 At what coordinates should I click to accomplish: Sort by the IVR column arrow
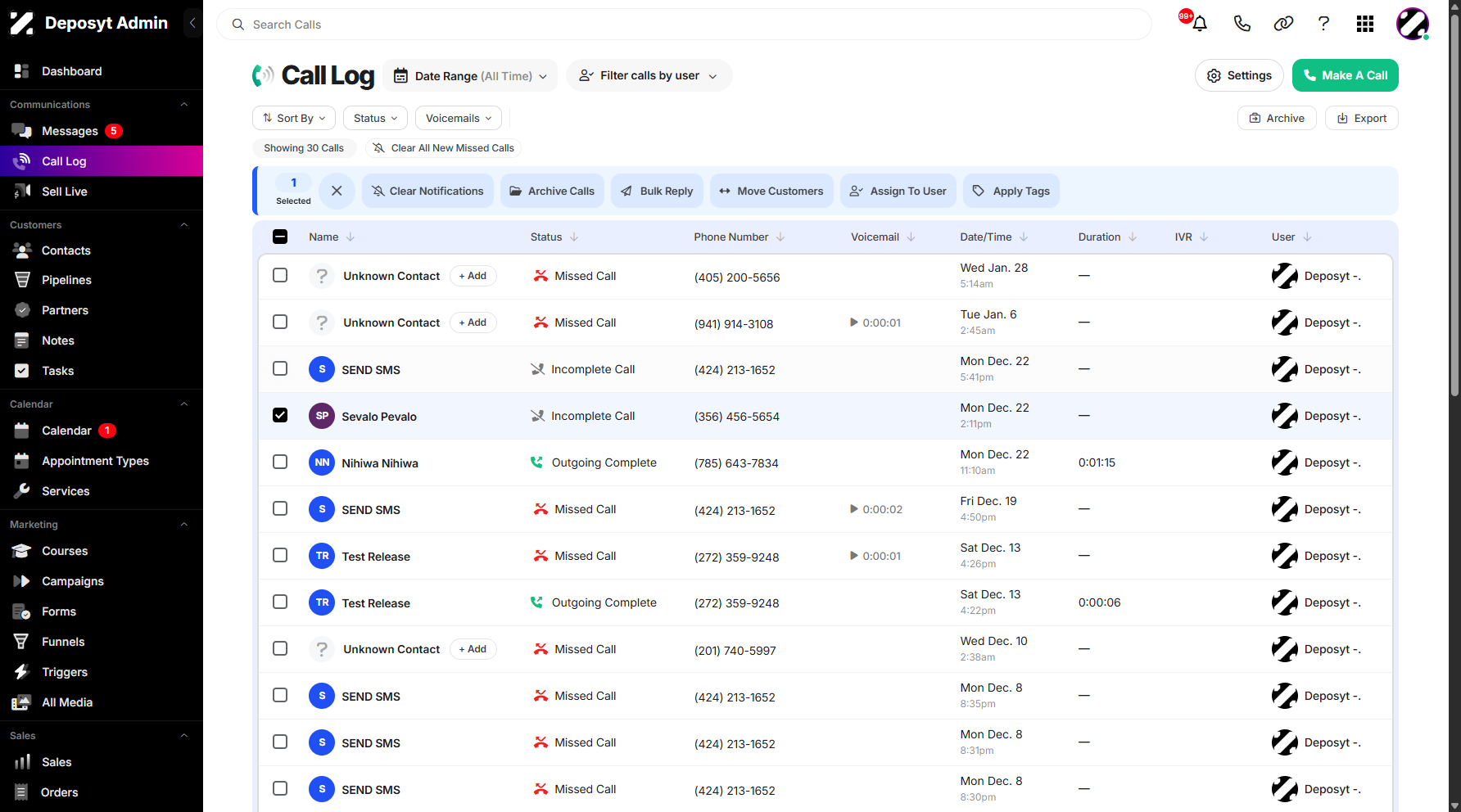click(1204, 237)
